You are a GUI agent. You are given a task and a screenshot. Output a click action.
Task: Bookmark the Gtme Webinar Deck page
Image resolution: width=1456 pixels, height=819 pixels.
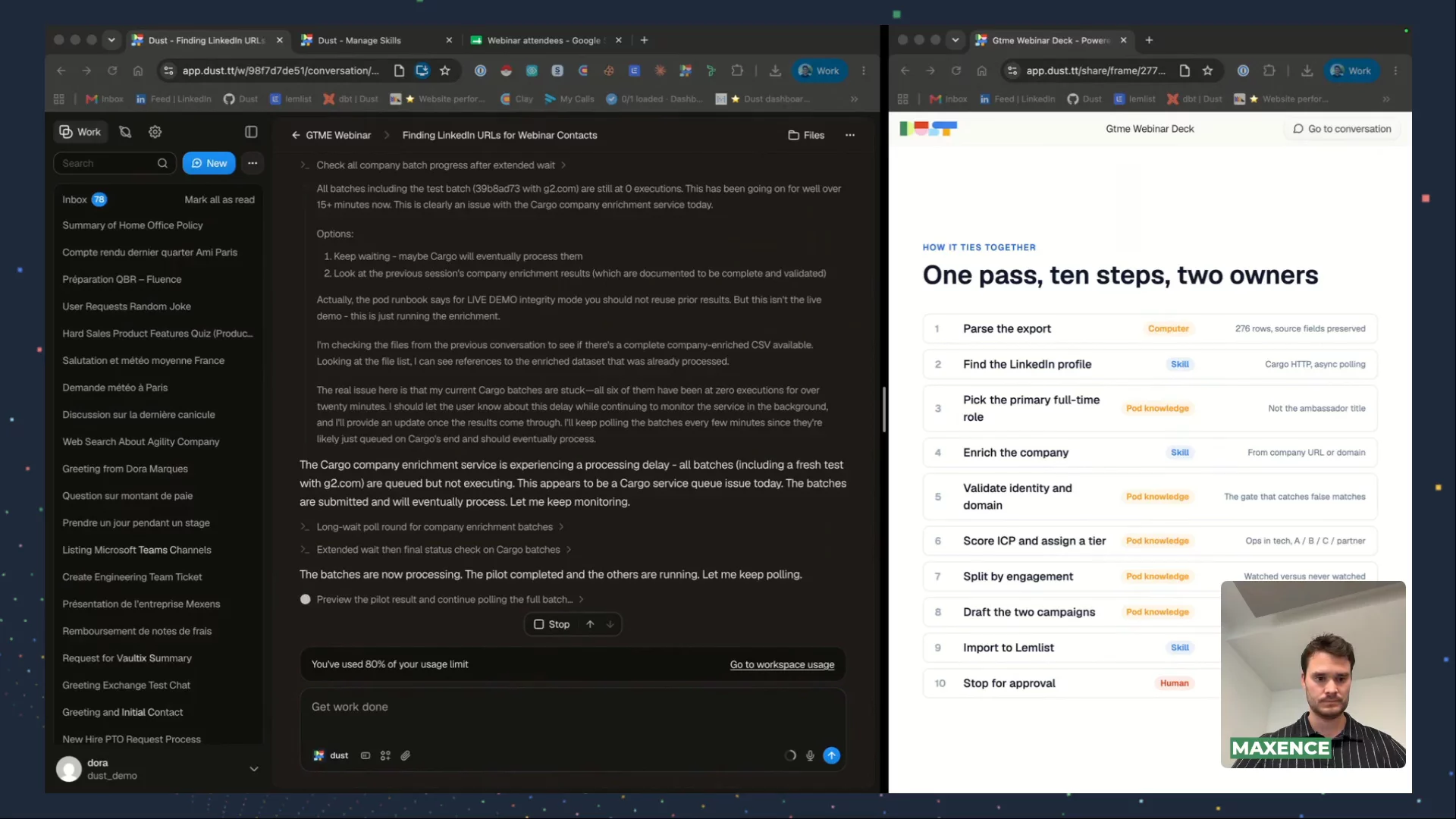tap(1208, 71)
